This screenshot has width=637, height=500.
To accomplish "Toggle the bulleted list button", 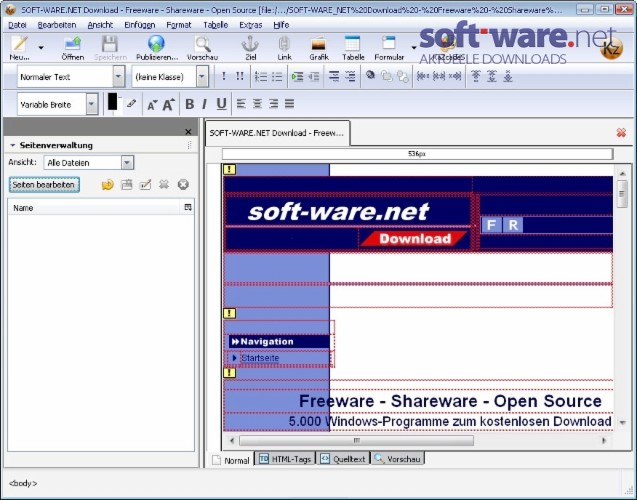I will click(277, 76).
